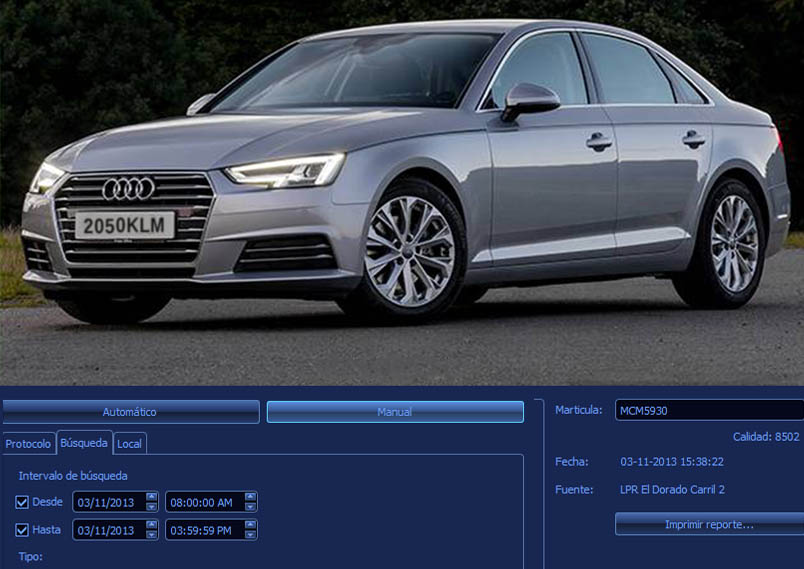Open the Local tab
Image resolution: width=804 pixels, height=569 pixels.
pyautogui.click(x=129, y=444)
